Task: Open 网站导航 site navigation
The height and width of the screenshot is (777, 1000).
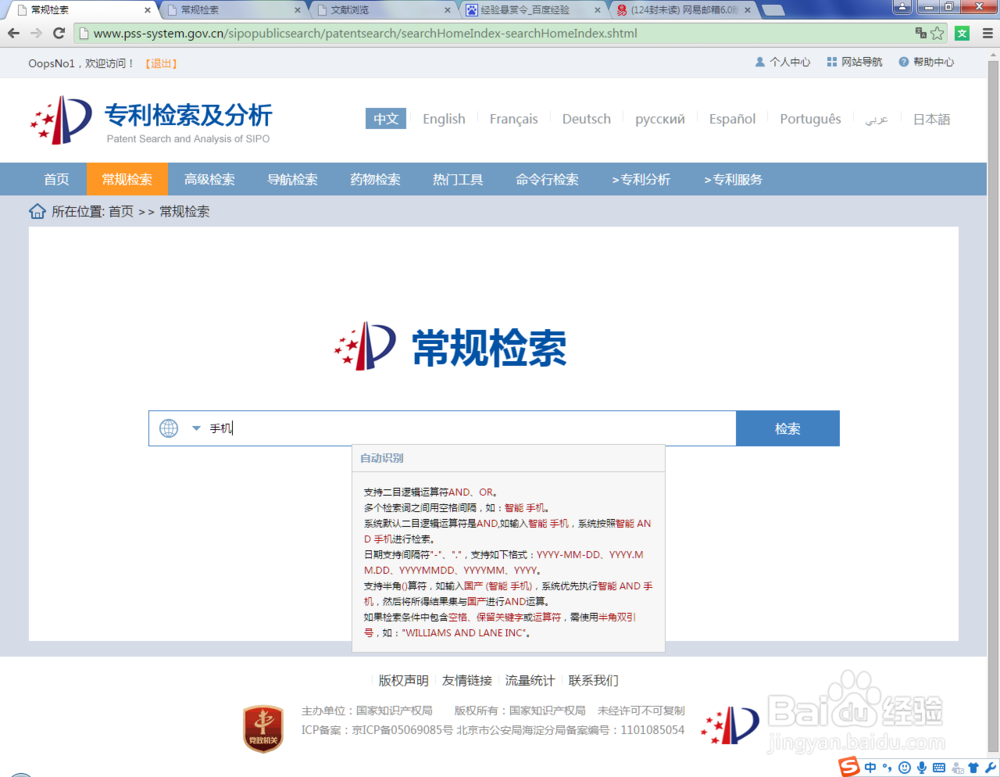Action: (x=855, y=62)
